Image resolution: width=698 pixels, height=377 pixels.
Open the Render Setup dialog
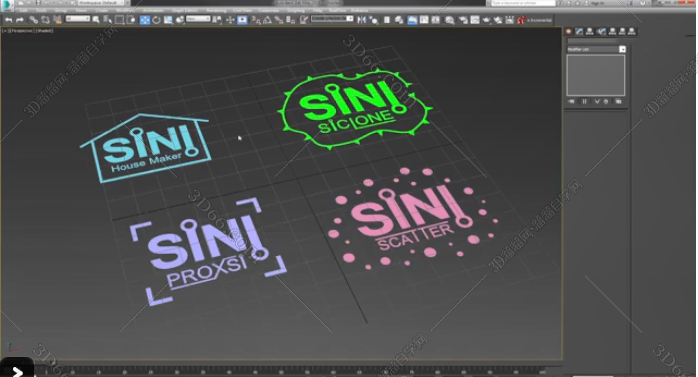(x=463, y=20)
